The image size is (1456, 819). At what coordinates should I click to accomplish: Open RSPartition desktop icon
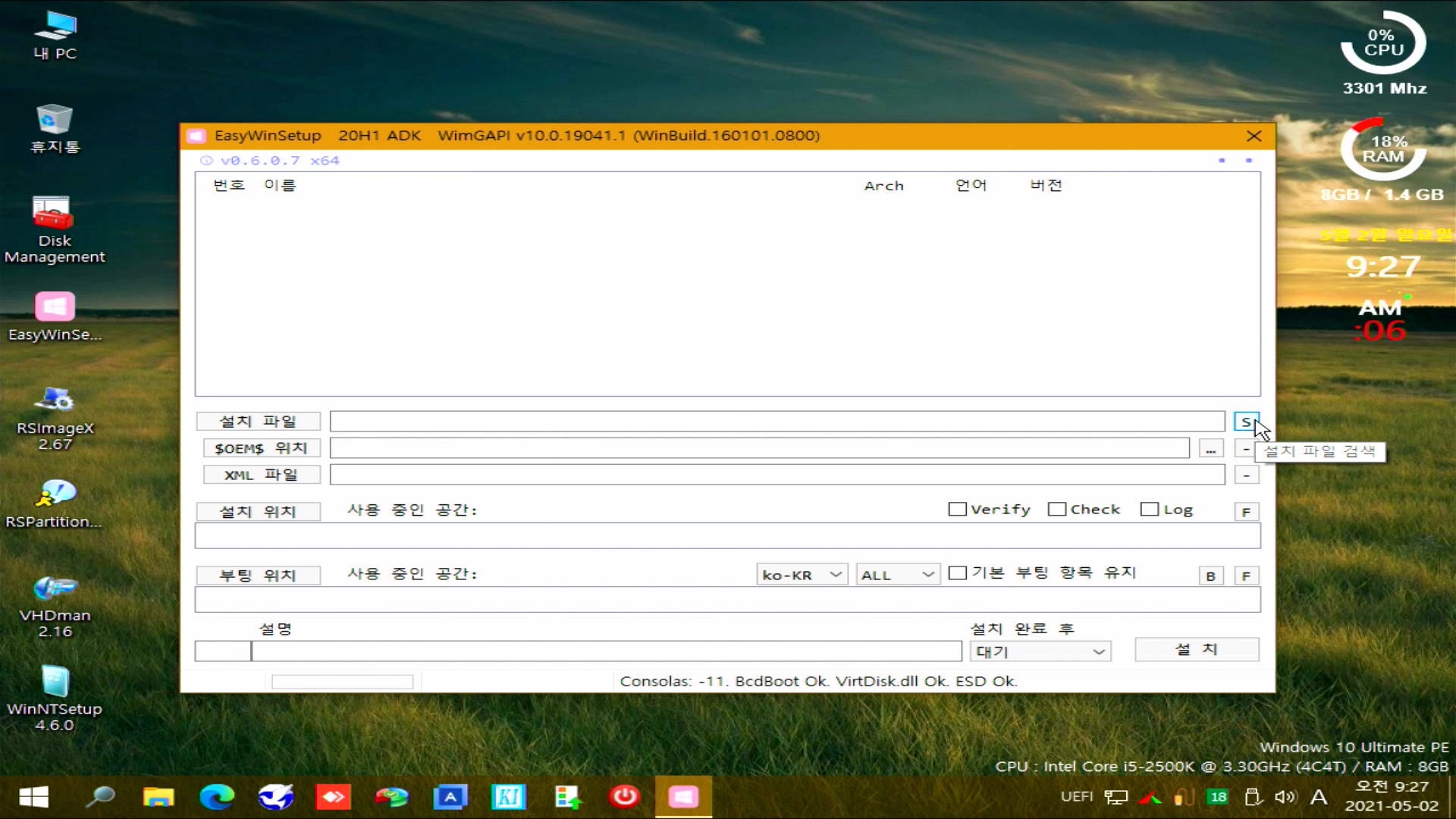(x=55, y=504)
